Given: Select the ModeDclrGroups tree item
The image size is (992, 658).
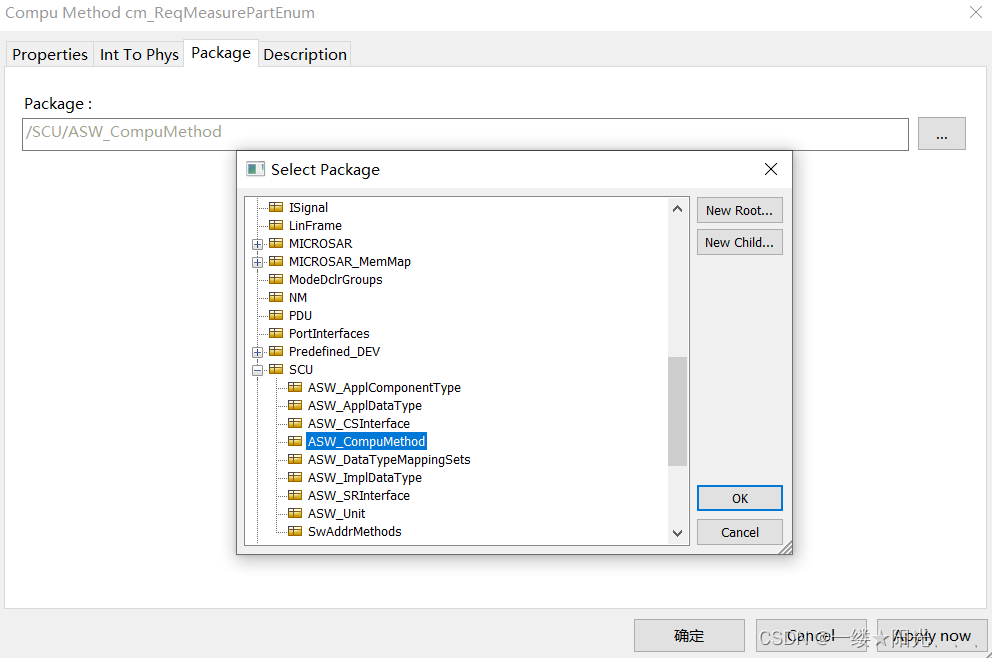Looking at the screenshot, I should 335,279.
